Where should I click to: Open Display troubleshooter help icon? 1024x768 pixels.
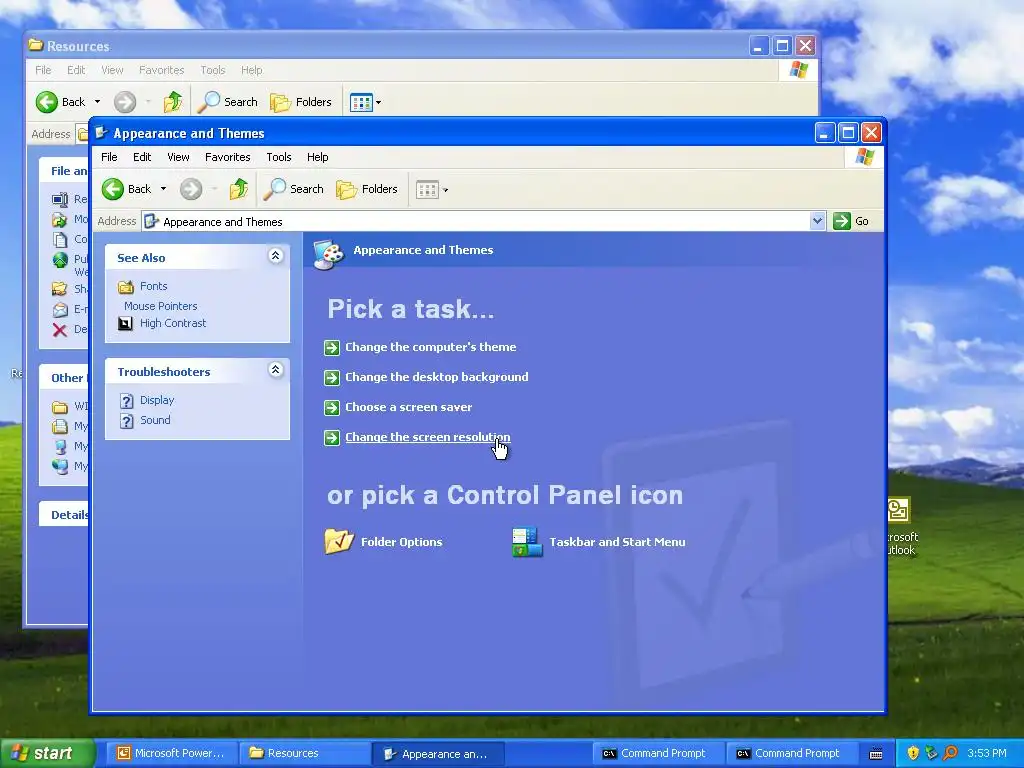pos(127,401)
